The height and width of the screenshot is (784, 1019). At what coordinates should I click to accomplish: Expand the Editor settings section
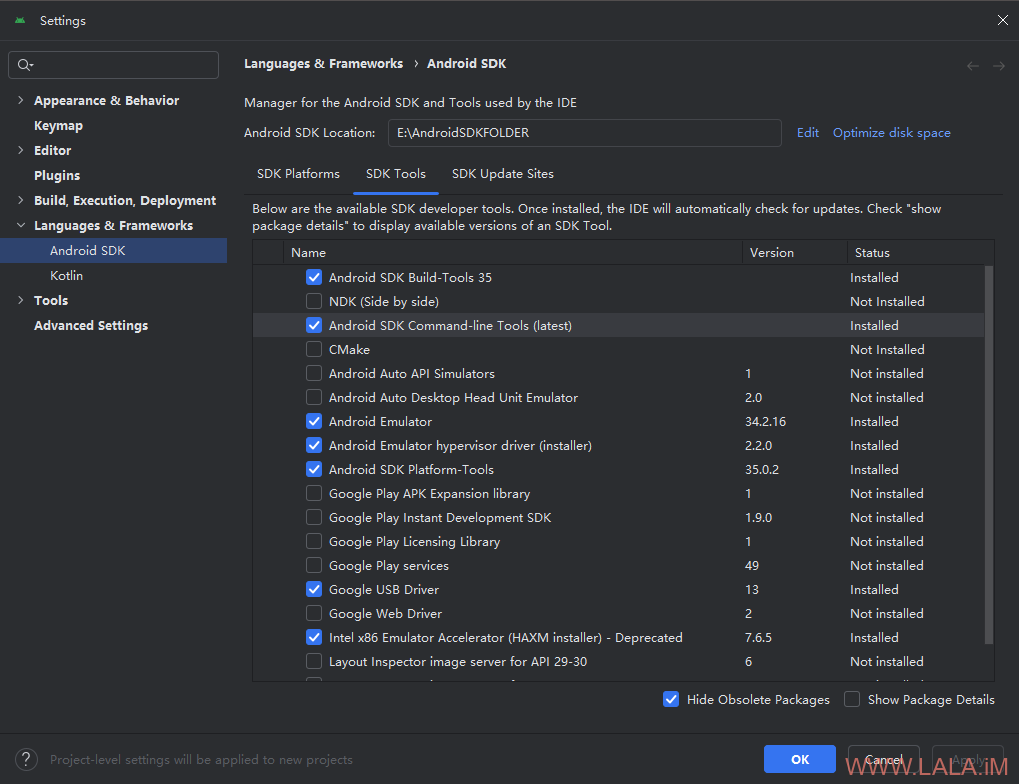[21, 150]
